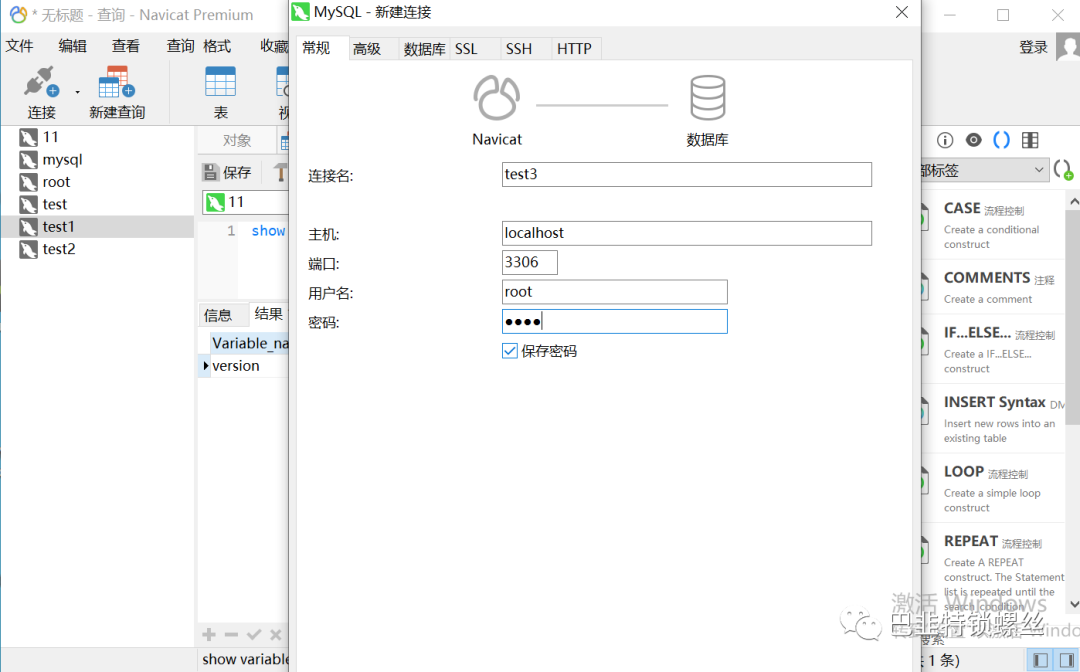Click the user avatar icon
Image resolution: width=1080 pixels, height=672 pixels.
click(1068, 48)
